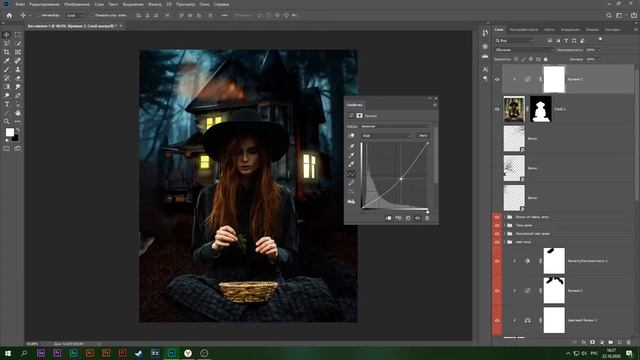Image resolution: width=640 pixels, height=360 pixels.
Task: Open the Steam icon in the taskbar
Action: pyautogui.click(x=139, y=353)
